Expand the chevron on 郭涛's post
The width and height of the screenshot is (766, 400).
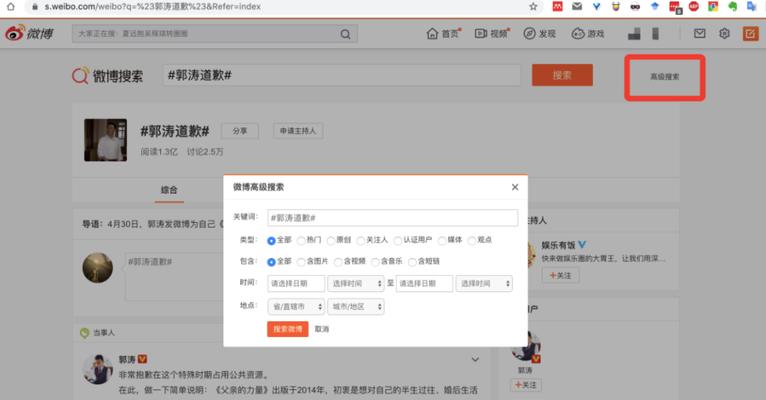point(475,359)
